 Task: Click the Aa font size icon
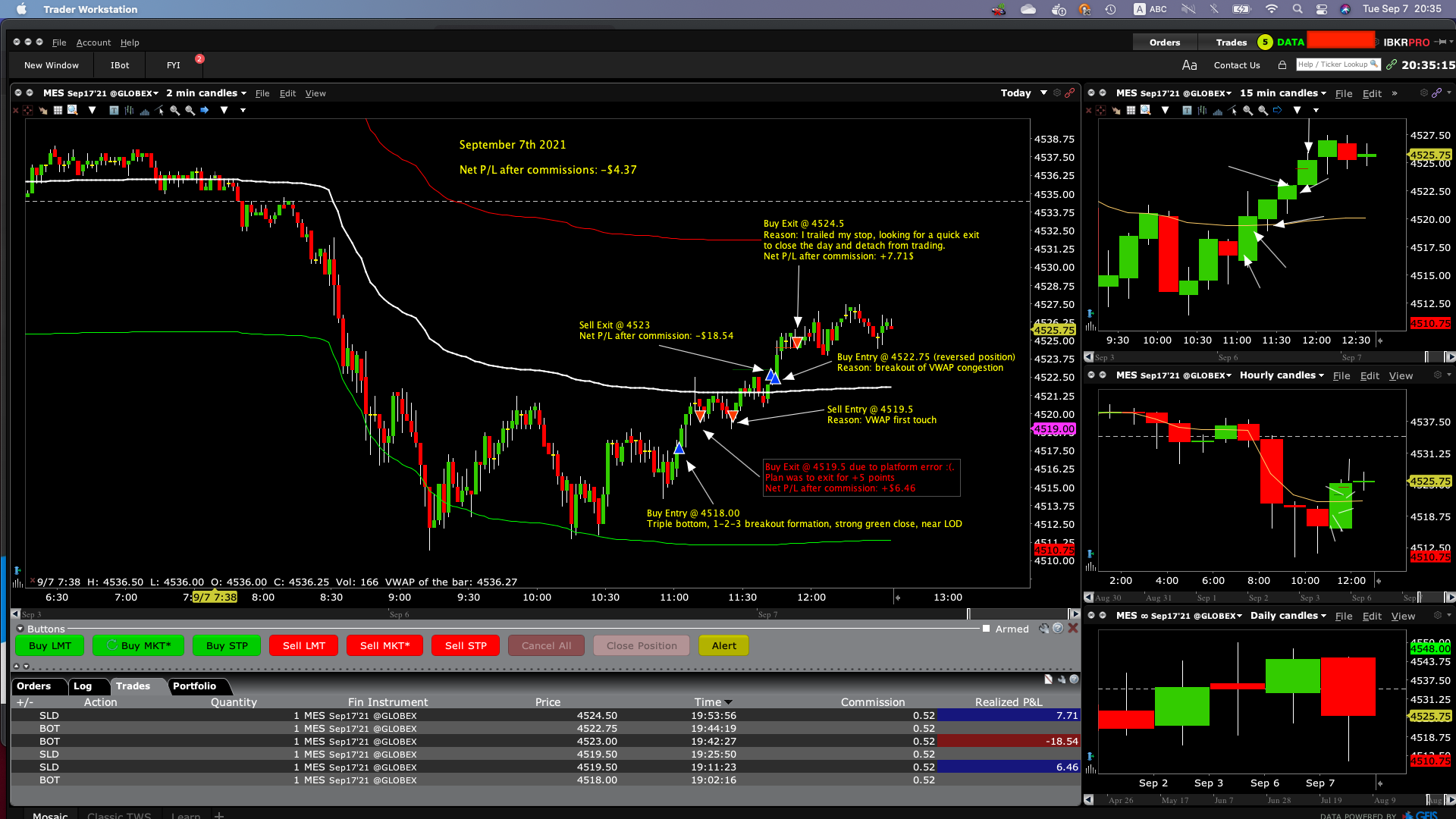tap(1189, 65)
